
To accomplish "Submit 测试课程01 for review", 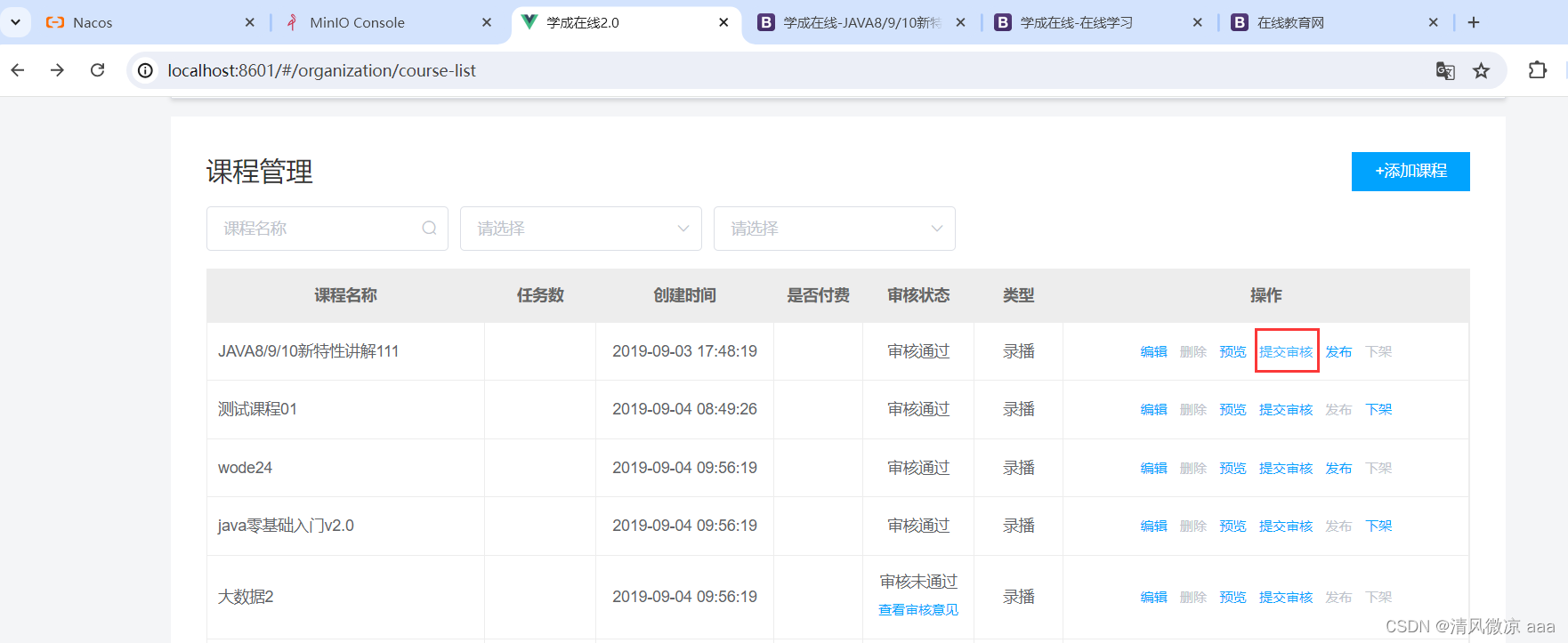I will pos(1286,409).
